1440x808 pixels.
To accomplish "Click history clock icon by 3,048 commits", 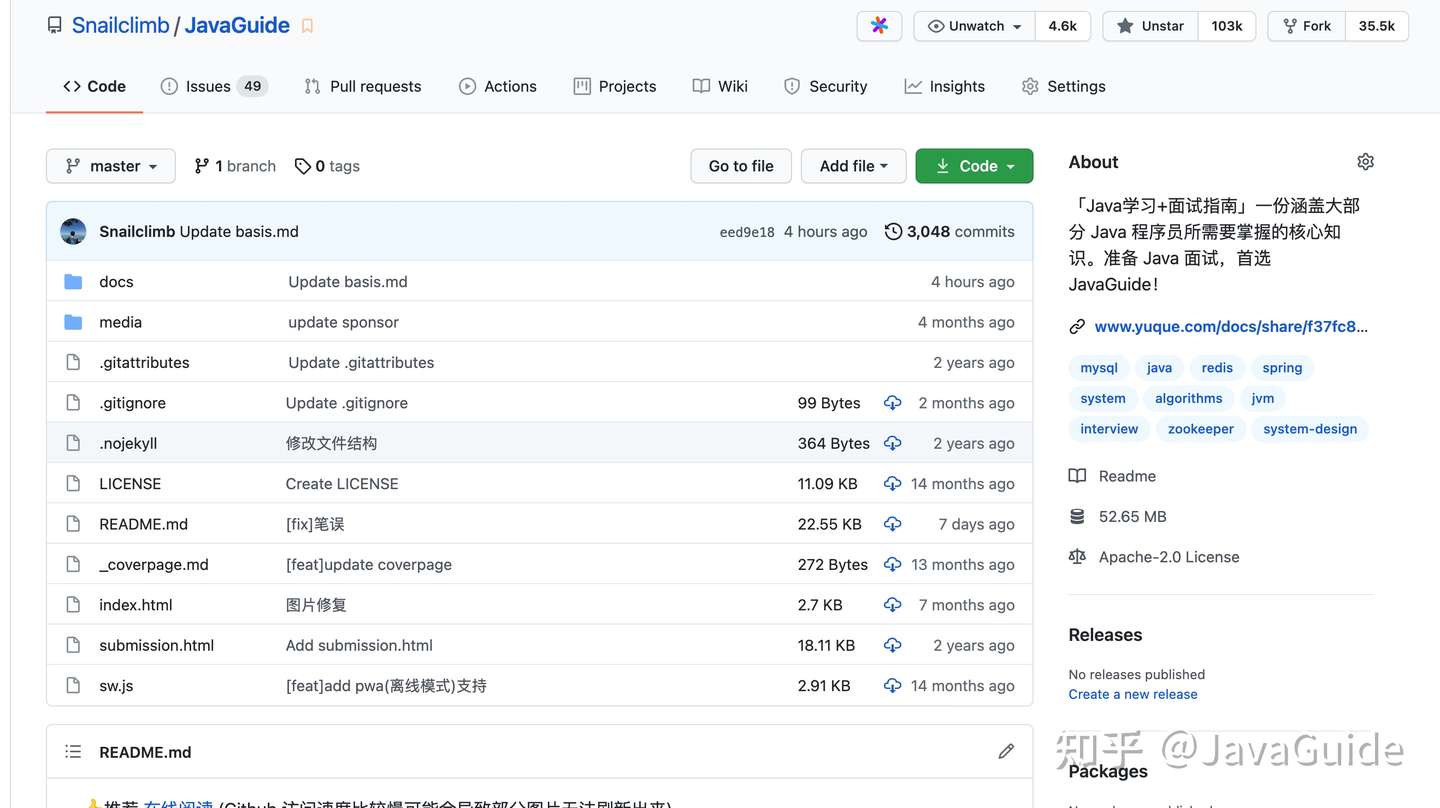I will pyautogui.click(x=893, y=231).
